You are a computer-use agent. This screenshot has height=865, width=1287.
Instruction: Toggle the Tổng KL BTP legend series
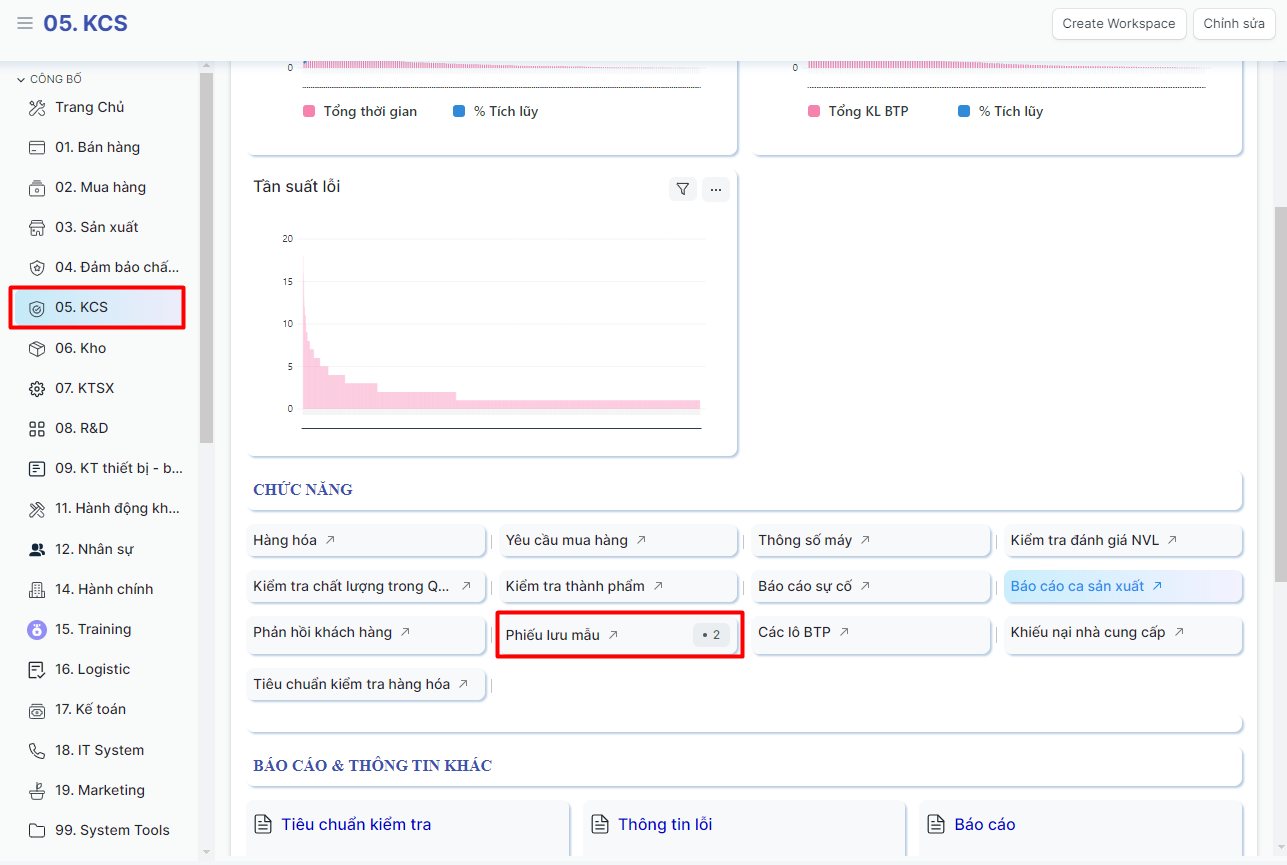[858, 111]
